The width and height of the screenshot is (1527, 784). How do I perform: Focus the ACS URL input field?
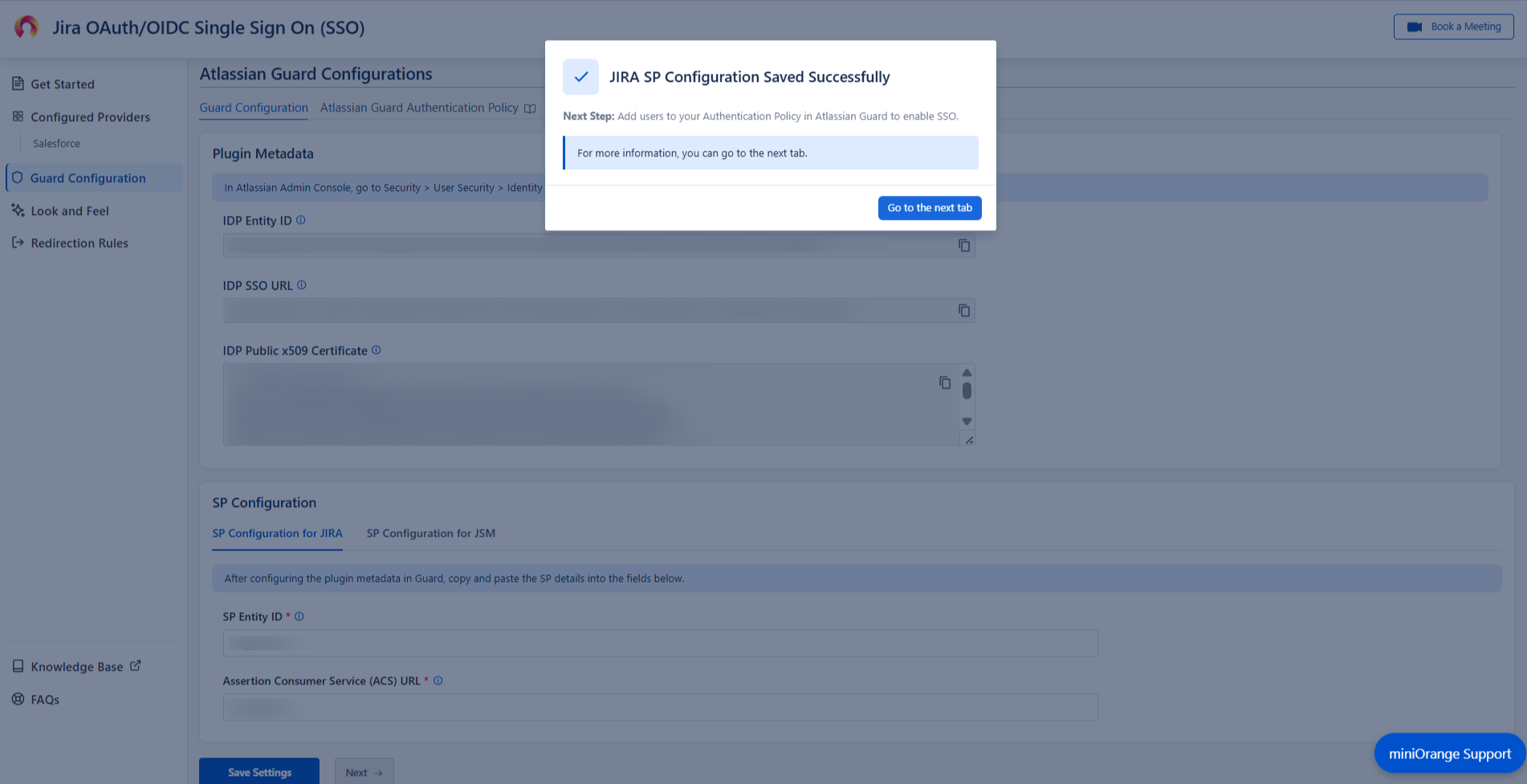(x=660, y=707)
